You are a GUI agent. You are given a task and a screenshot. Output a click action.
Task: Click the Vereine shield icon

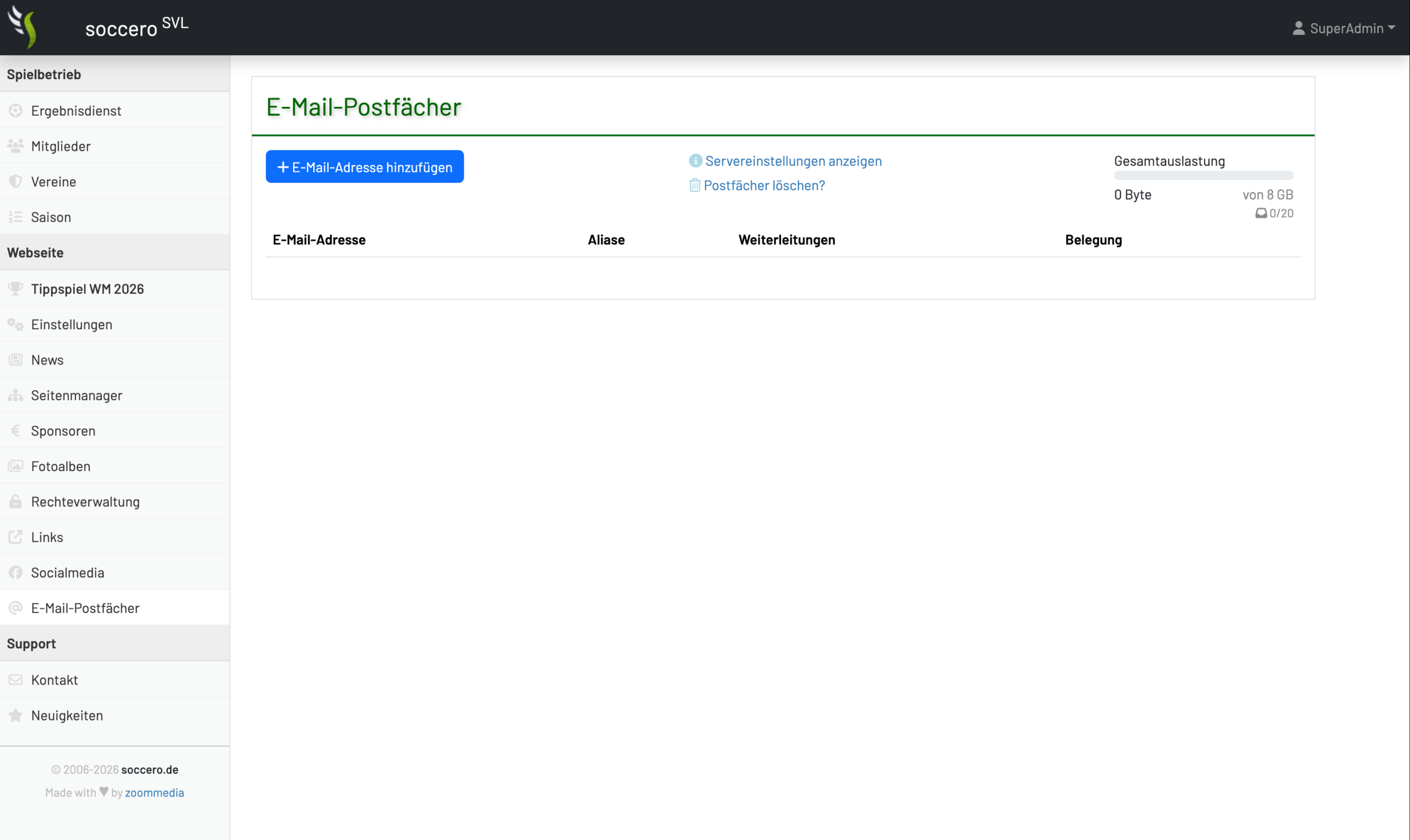[x=15, y=182]
